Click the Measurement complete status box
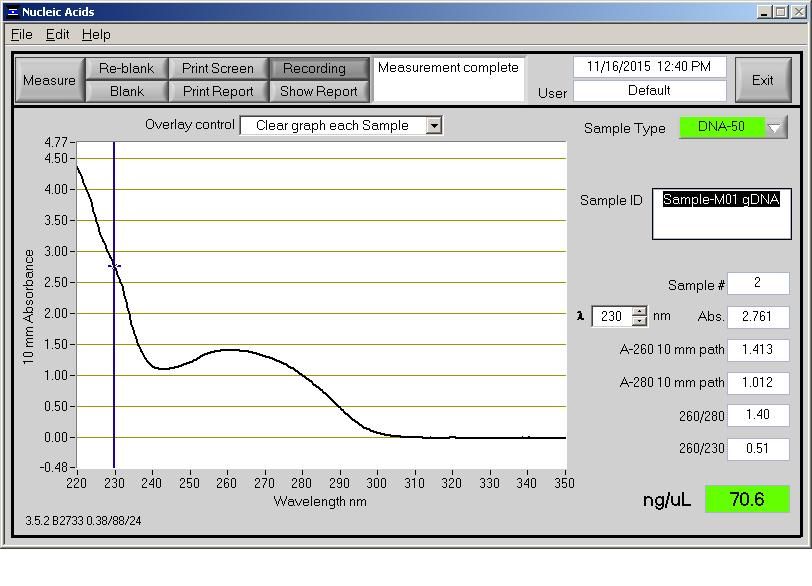Viewport: 812px width, 586px height. click(448, 79)
